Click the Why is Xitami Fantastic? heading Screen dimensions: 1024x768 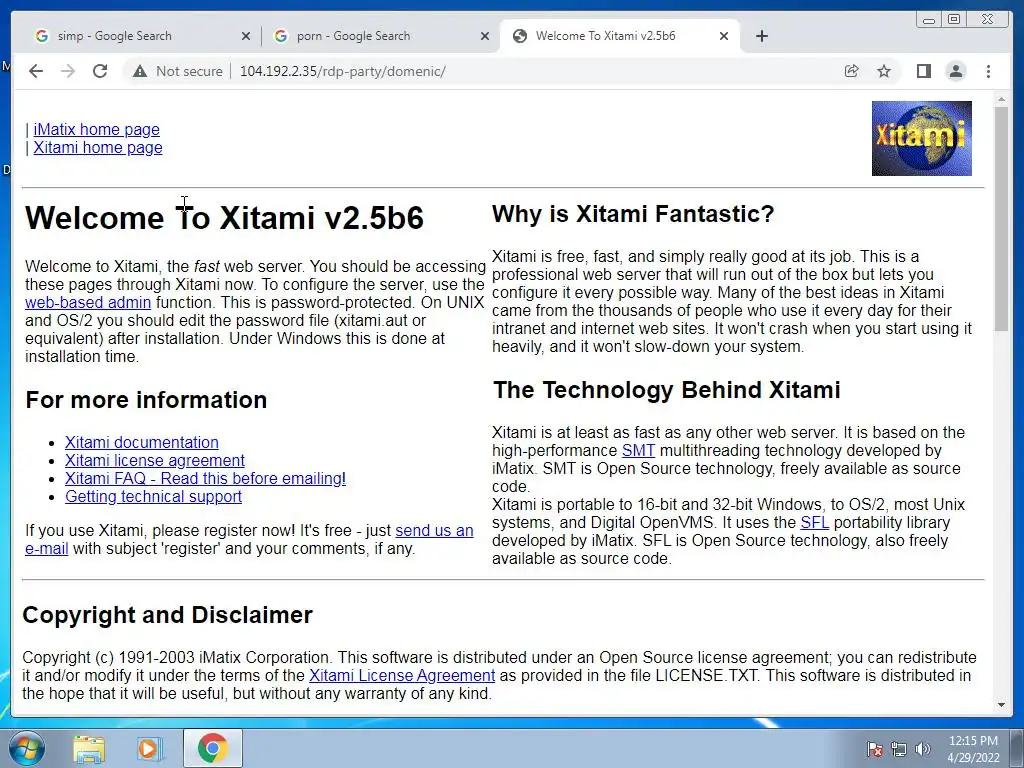coord(633,214)
